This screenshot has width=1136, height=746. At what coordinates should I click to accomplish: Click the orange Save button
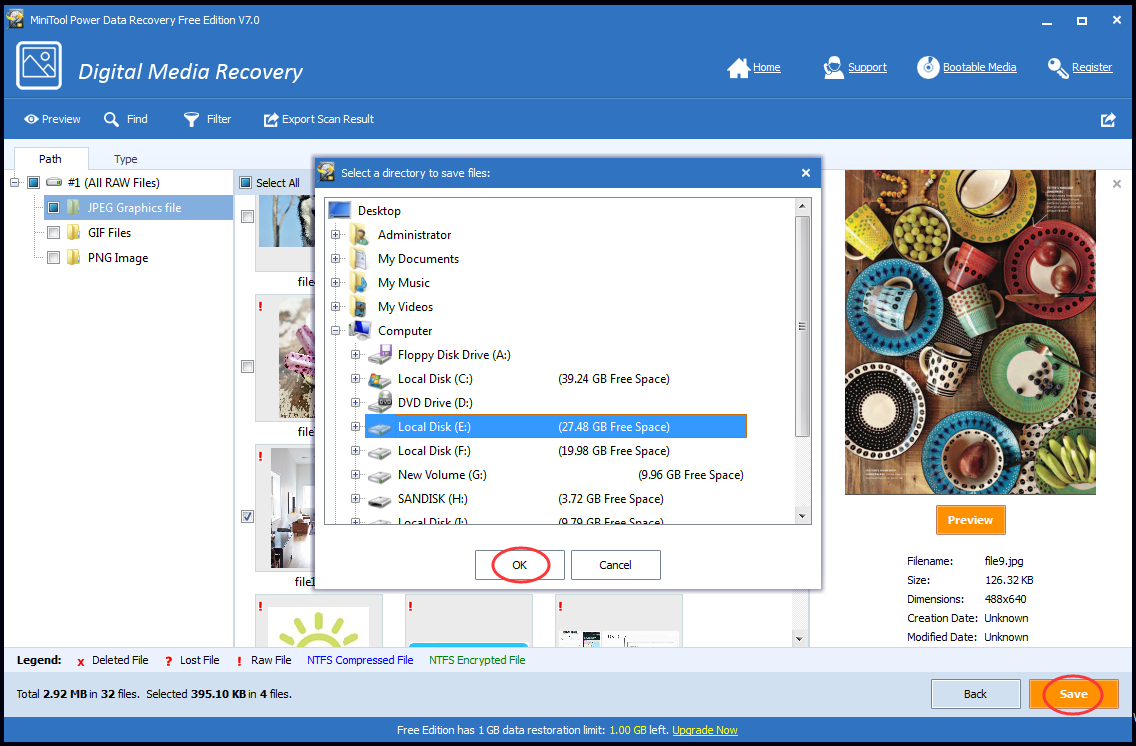click(x=1074, y=694)
